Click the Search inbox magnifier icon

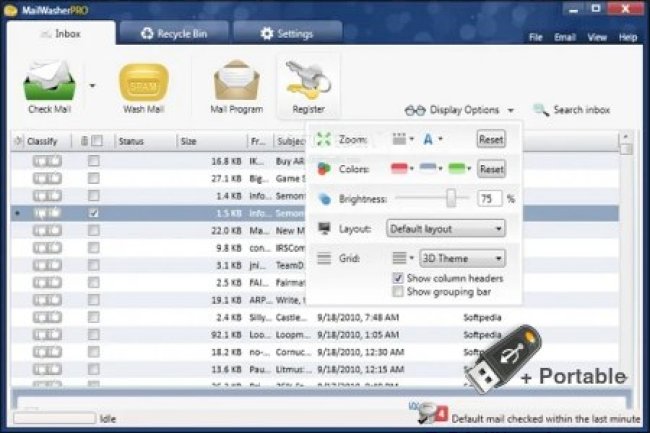point(541,110)
